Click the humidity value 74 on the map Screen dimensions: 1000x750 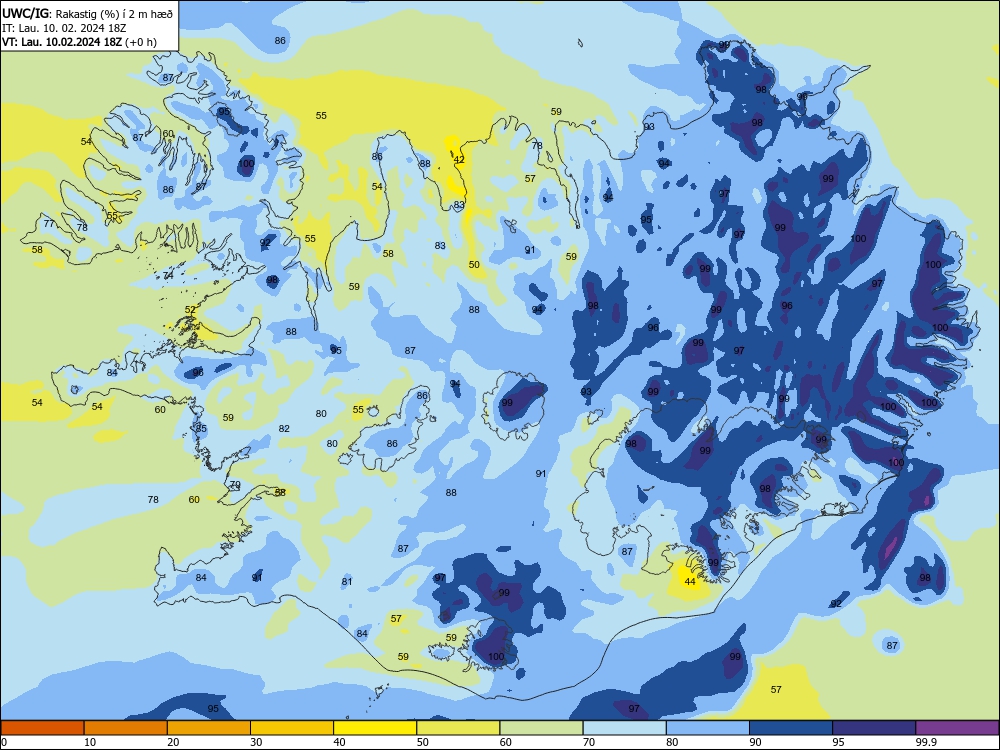pyautogui.click(x=168, y=276)
